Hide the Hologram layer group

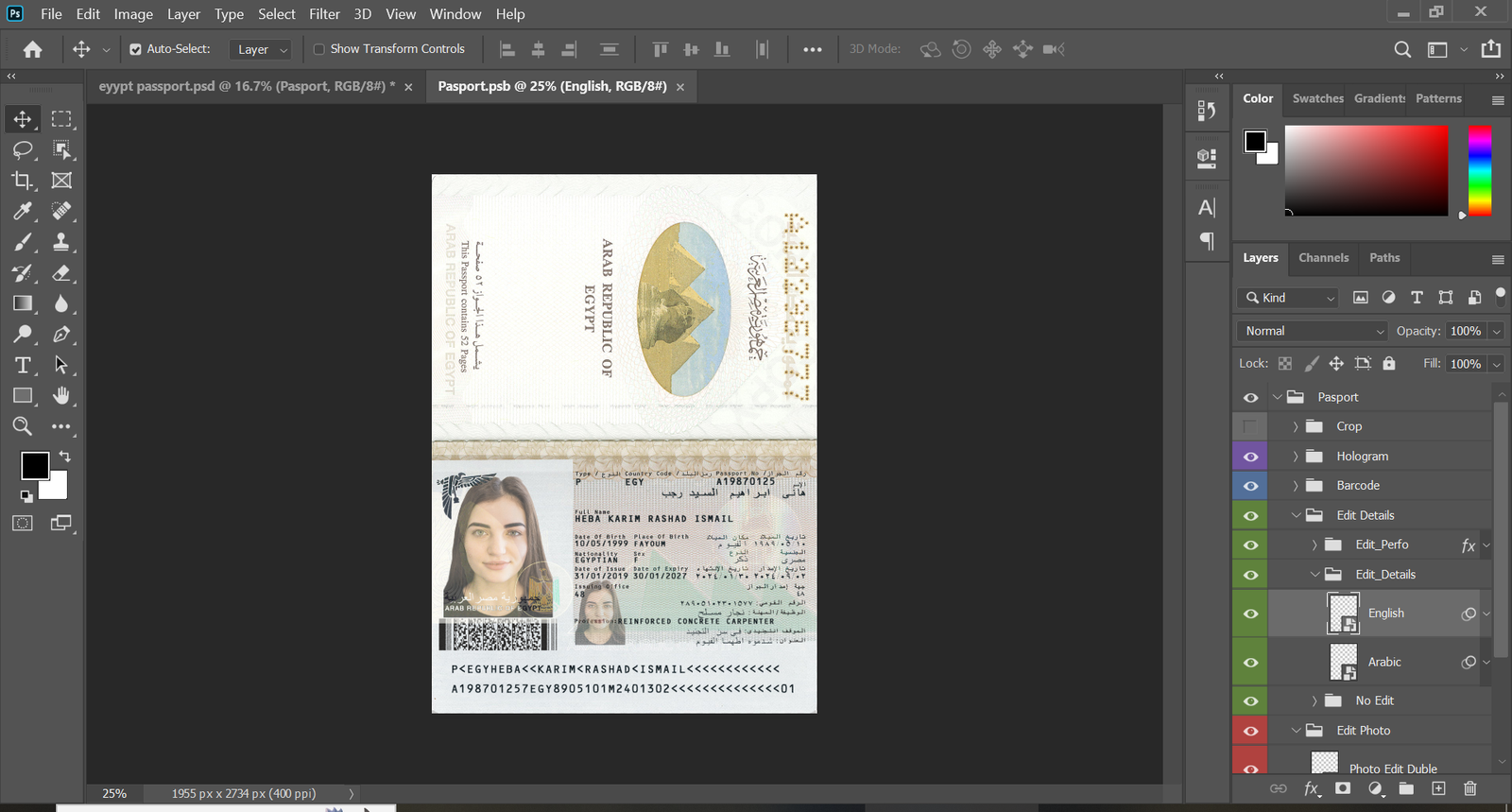[x=1250, y=457]
